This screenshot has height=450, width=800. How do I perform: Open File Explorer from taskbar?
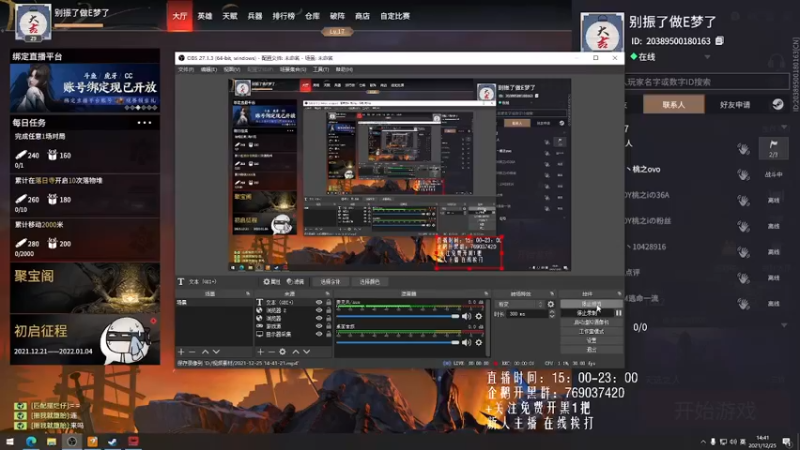coord(52,441)
